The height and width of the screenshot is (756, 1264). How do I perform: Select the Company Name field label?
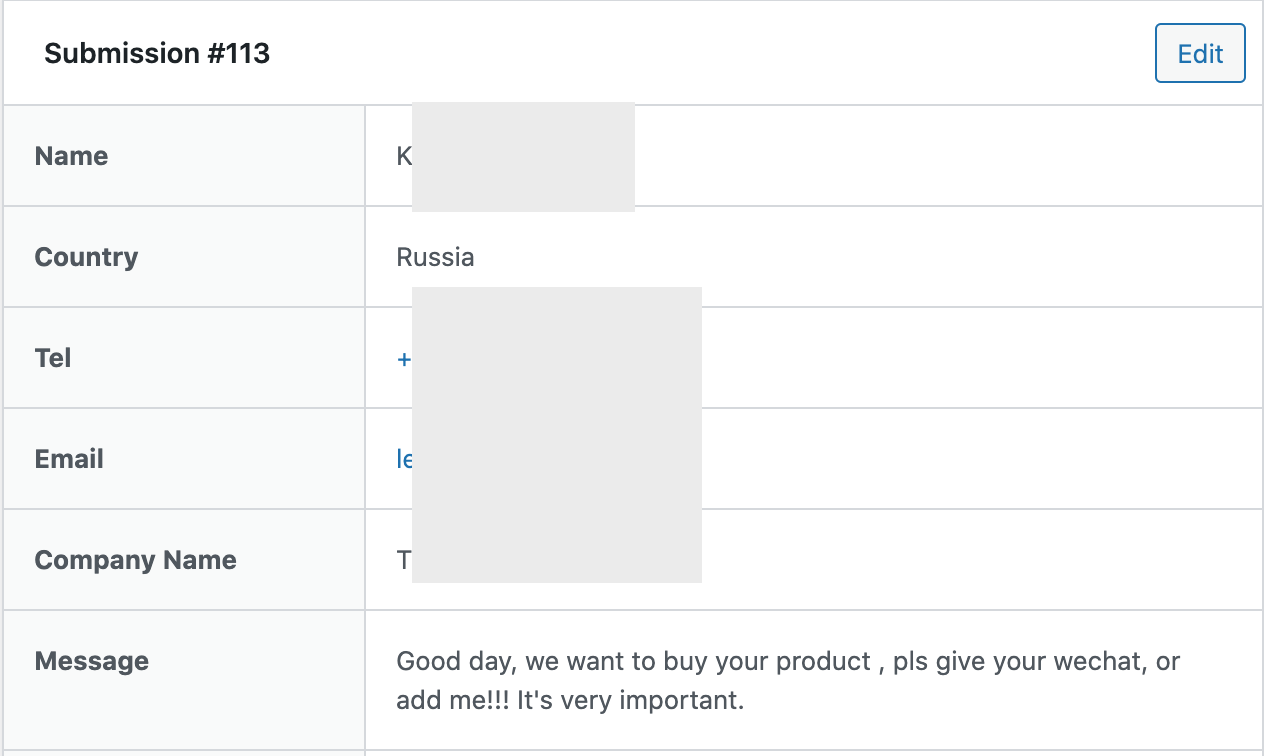[x=135, y=560]
